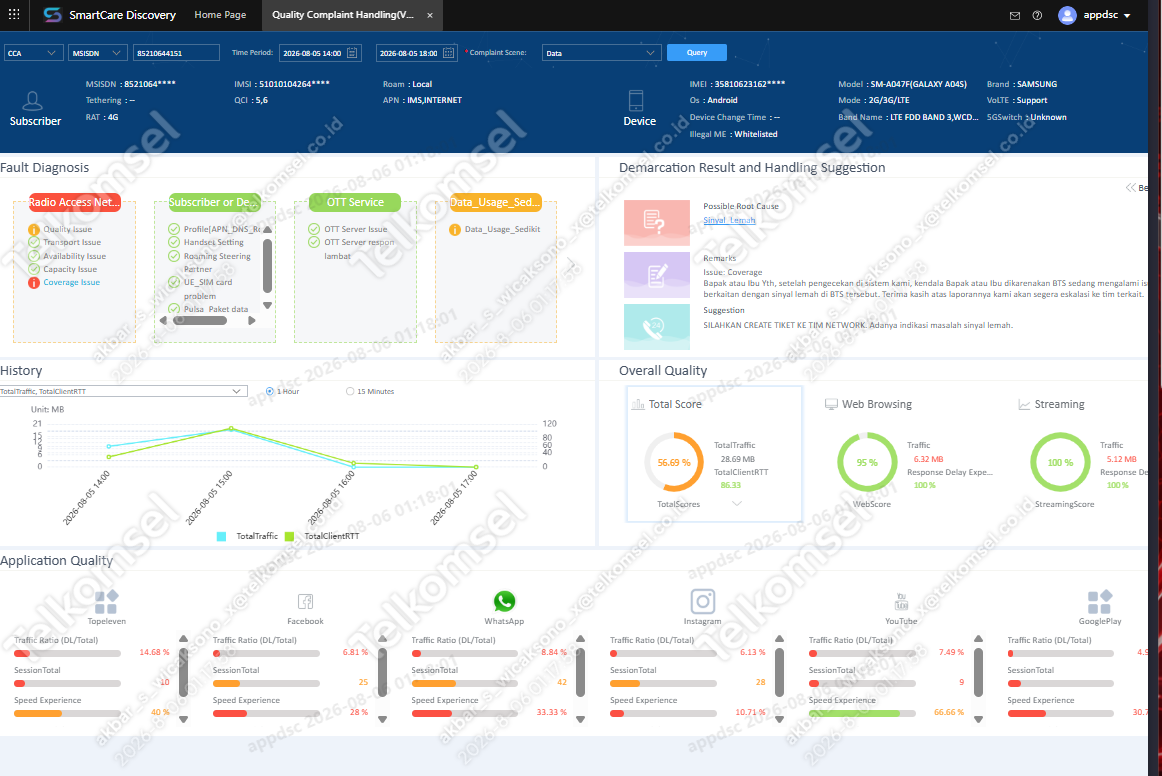Open the CCA dropdown
The height and width of the screenshot is (776, 1162).
(x=34, y=53)
